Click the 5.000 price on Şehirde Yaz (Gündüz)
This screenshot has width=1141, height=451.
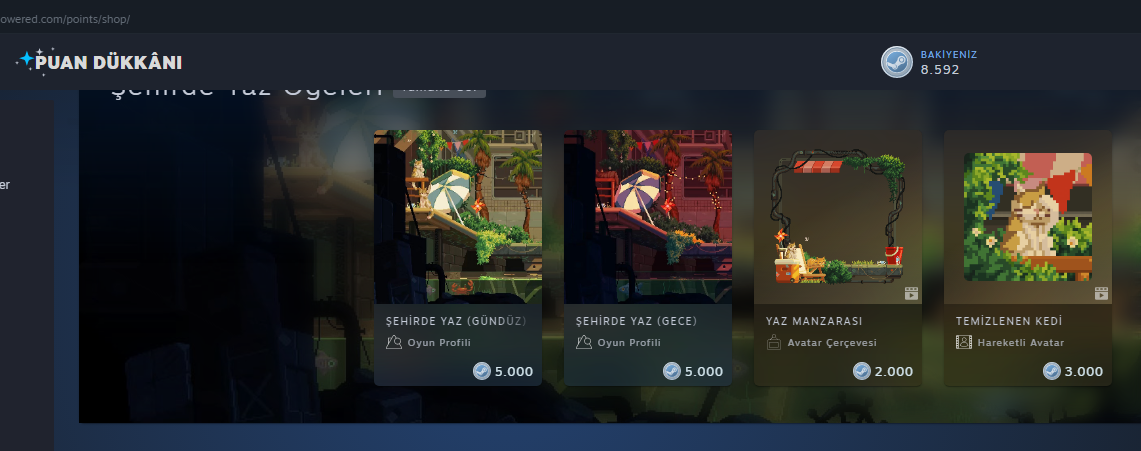point(514,372)
